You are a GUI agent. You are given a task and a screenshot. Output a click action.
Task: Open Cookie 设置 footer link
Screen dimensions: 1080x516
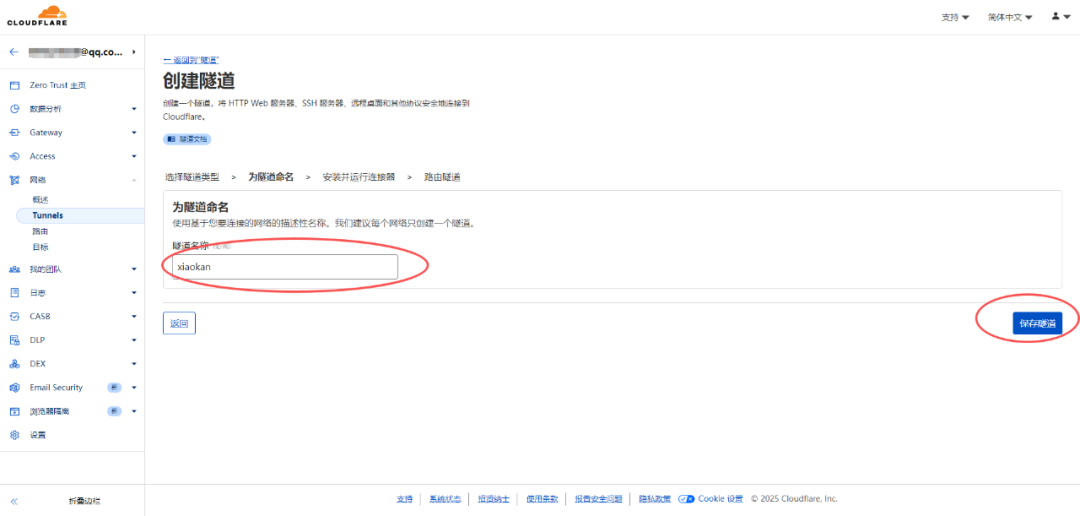tap(720, 499)
